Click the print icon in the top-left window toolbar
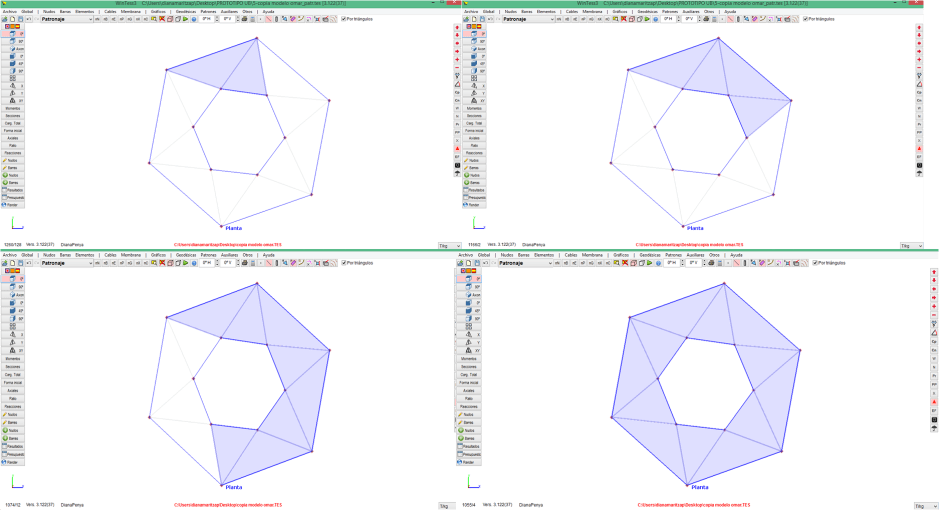Image resolution: width=939 pixels, height=510 pixels. tap(241, 19)
